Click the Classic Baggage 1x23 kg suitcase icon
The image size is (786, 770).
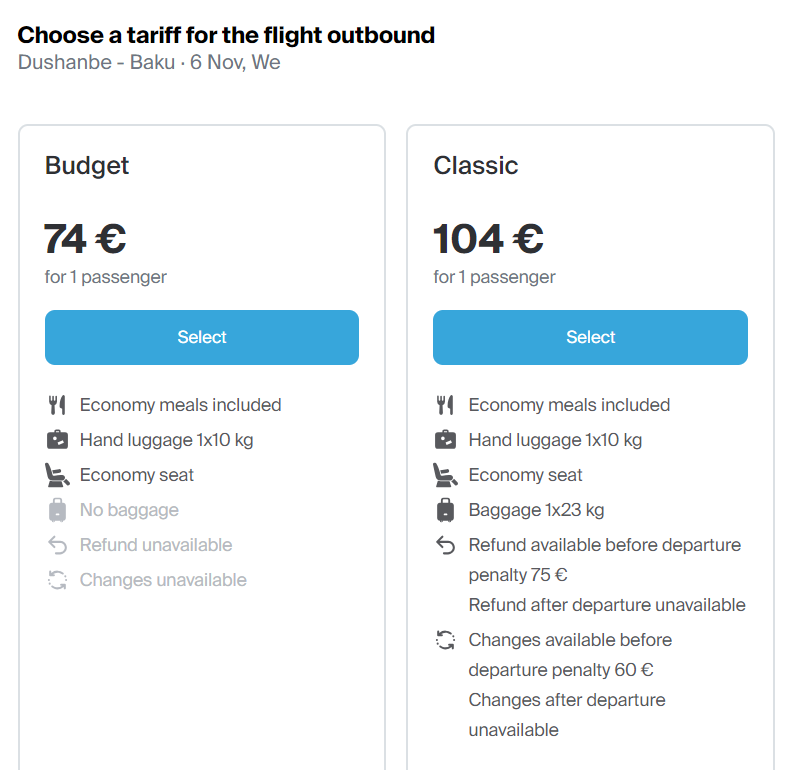point(445,510)
